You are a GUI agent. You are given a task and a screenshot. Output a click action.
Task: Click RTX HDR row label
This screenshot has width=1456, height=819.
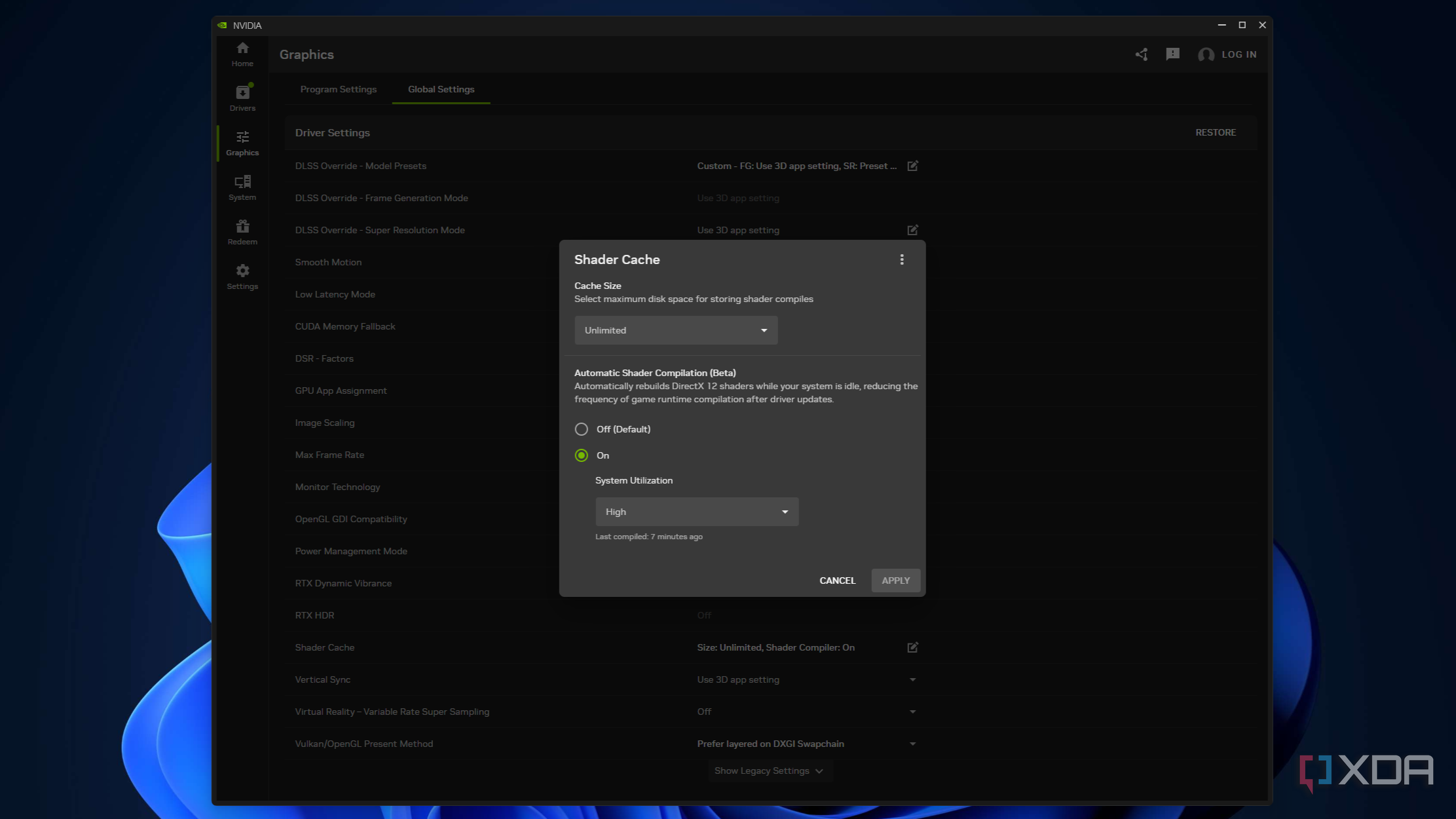(314, 615)
